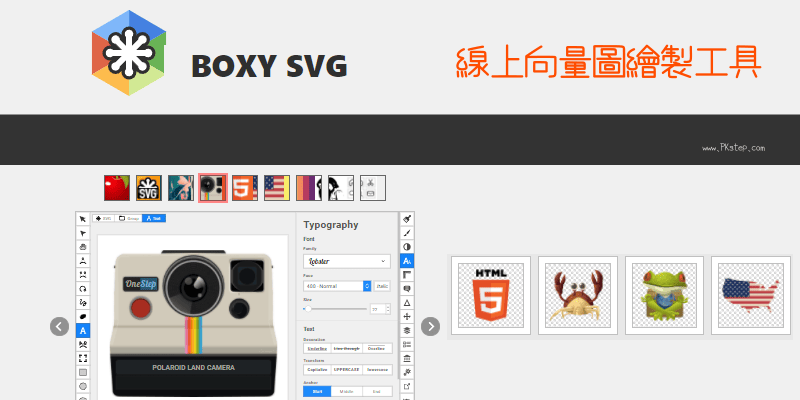Viewport: 800px width, 400px height.
Task: Open the Export arrow panel
Action: [x=407, y=386]
